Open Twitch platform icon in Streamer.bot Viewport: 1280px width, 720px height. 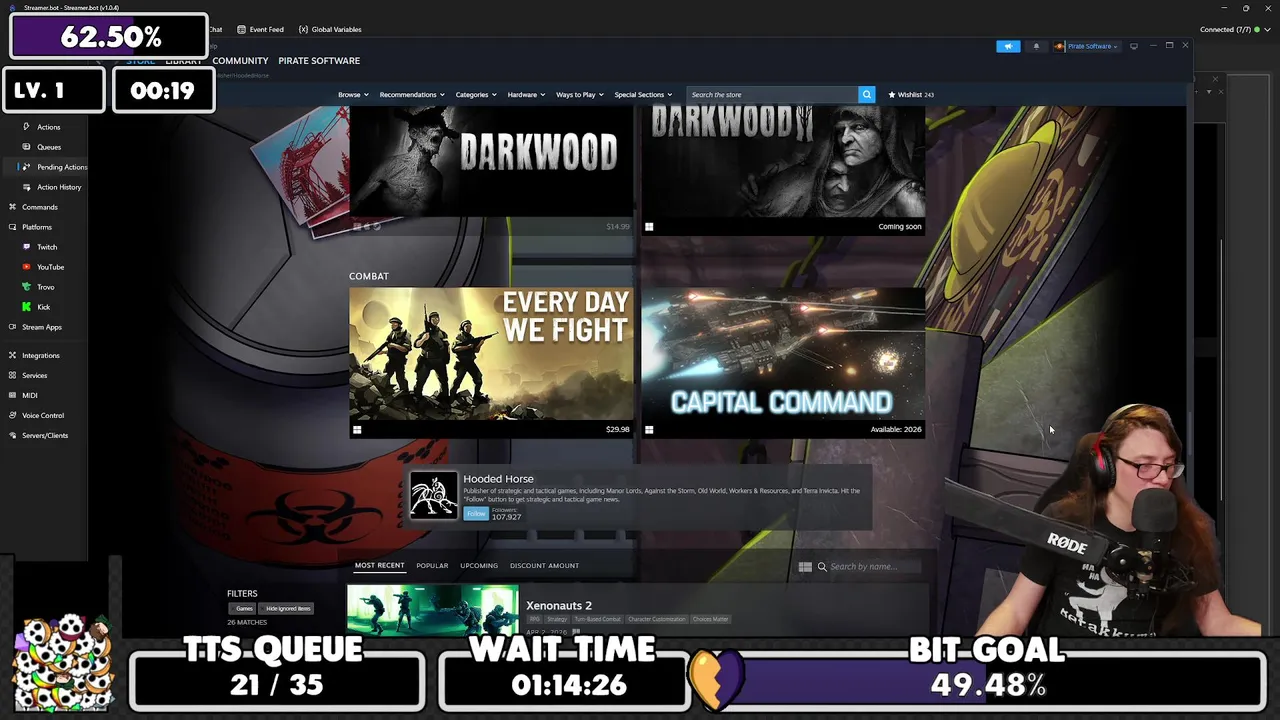click(x=27, y=247)
